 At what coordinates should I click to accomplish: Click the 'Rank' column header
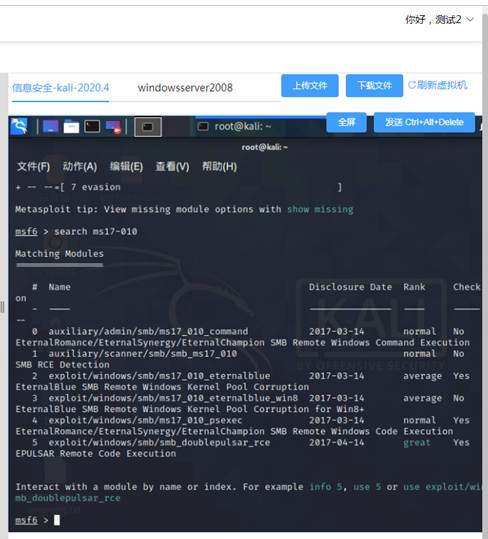(414, 287)
